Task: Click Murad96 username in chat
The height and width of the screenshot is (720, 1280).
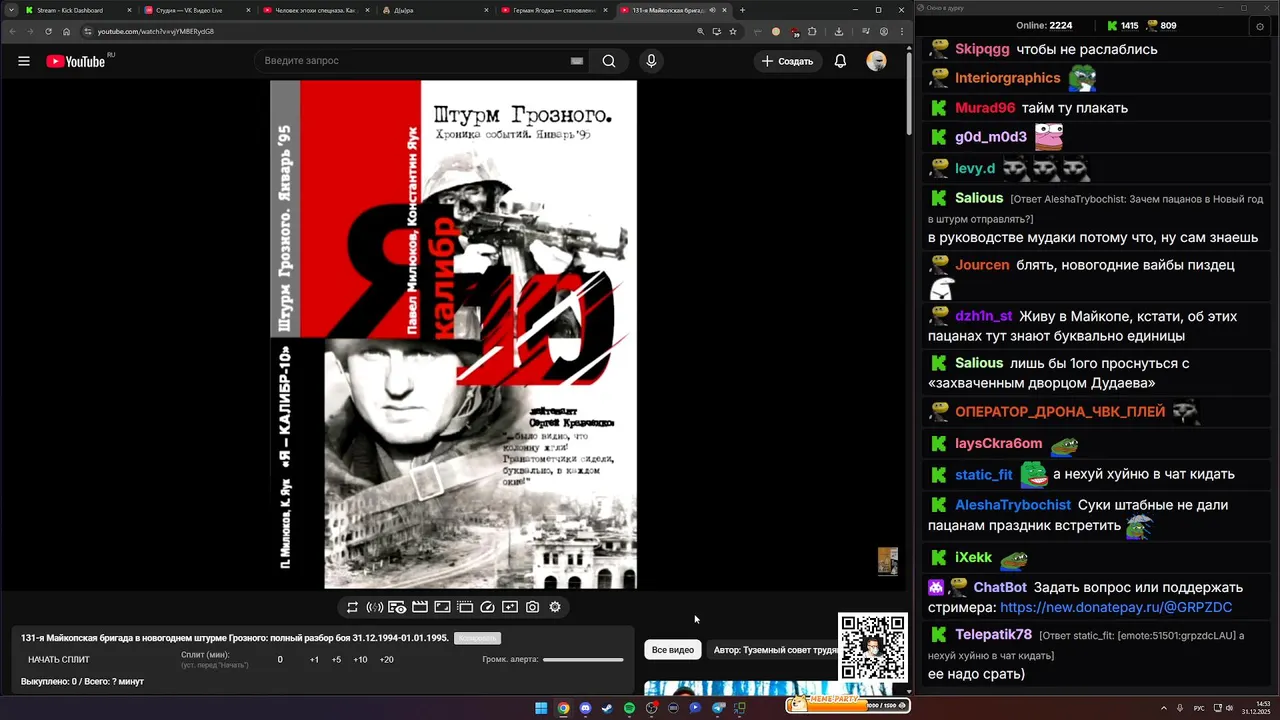Action: [985, 108]
